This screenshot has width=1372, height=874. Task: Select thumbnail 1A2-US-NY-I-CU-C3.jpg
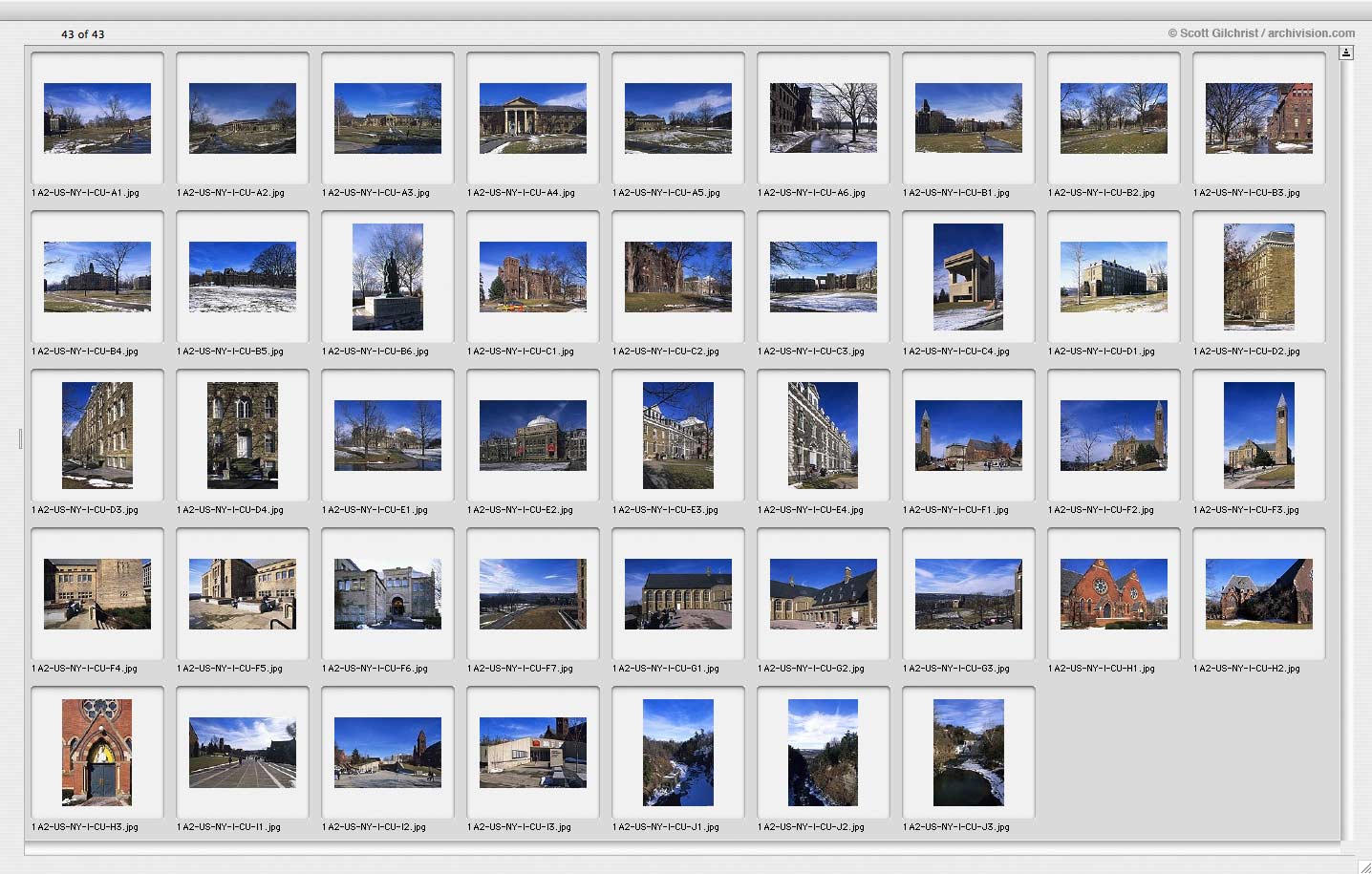824,277
